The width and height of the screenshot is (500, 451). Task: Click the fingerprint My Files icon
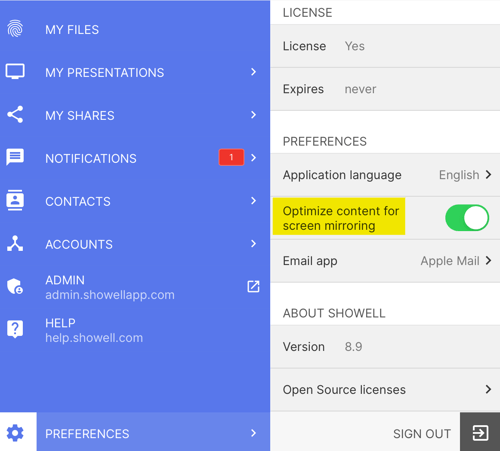[x=15, y=29]
